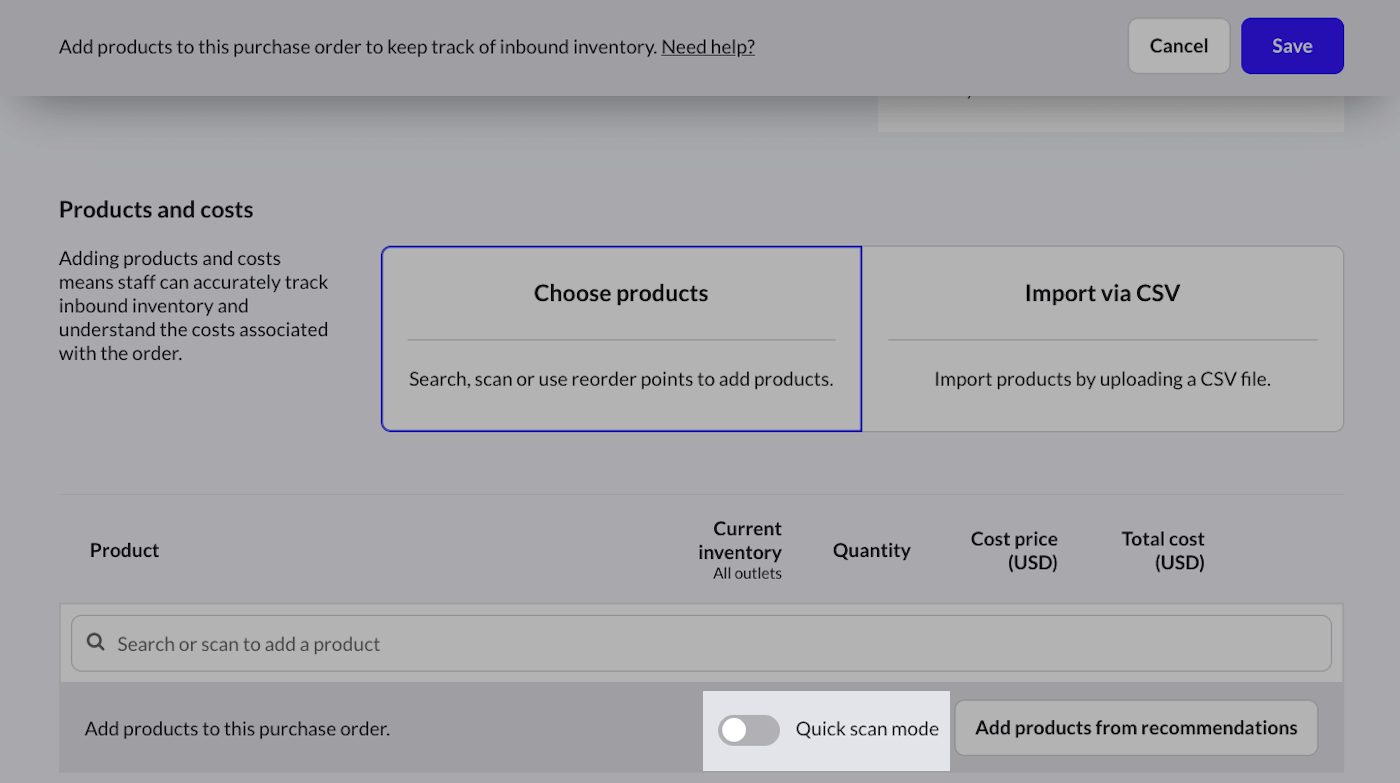Viewport: 1400px width, 783px height.
Task: Click the Quantity column header
Action: [871, 550]
